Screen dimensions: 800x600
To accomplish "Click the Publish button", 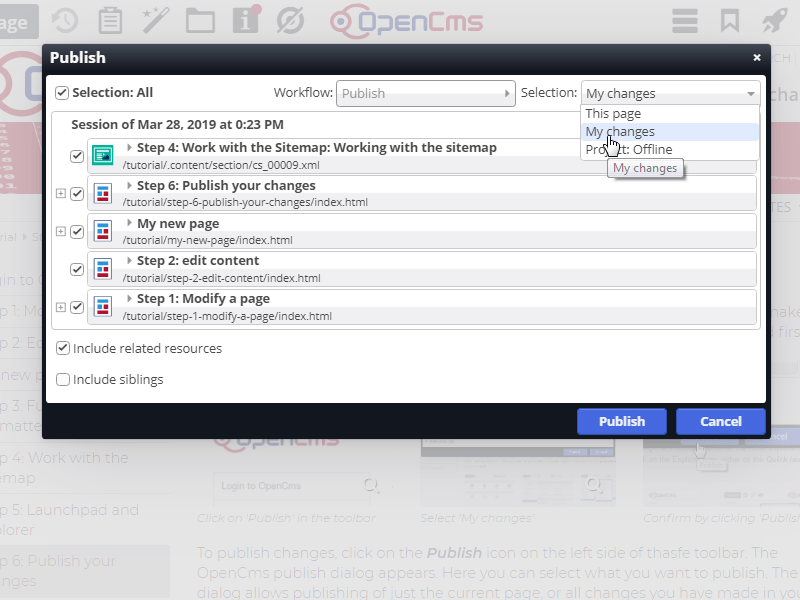I will click(x=621, y=421).
